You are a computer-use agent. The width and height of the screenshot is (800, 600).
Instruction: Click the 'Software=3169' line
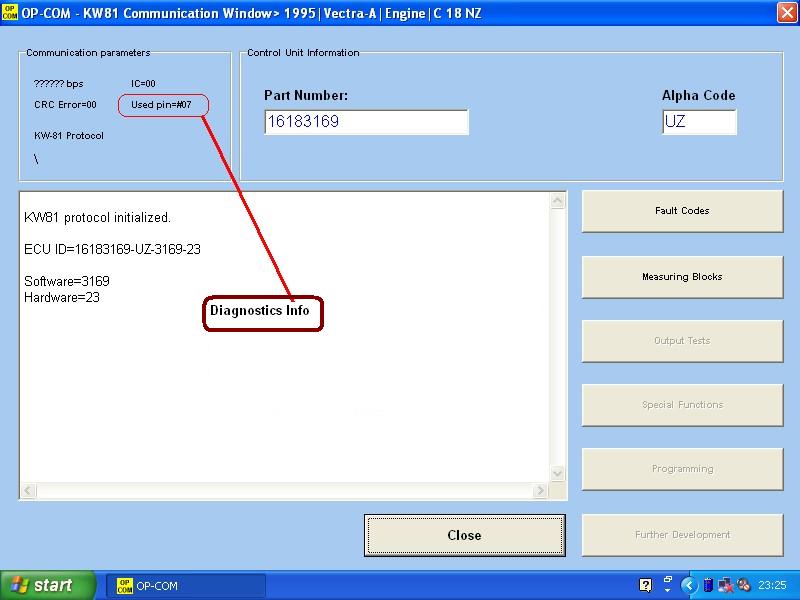tap(67, 281)
